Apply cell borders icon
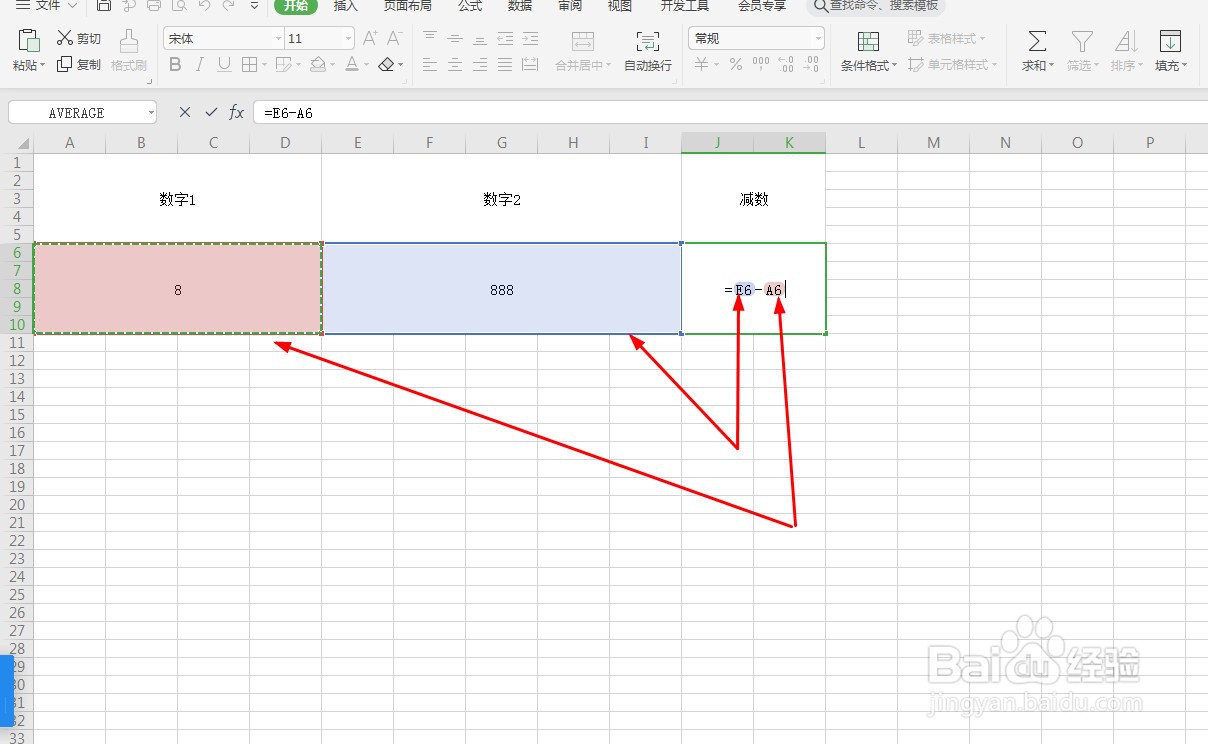The width and height of the screenshot is (1208, 744). click(250, 64)
